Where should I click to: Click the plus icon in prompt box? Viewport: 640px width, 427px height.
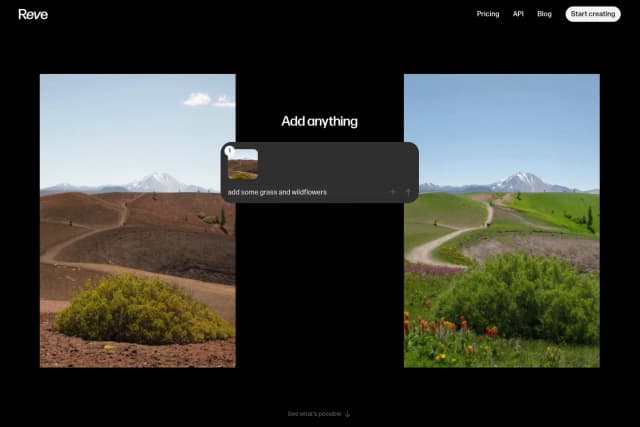click(393, 192)
